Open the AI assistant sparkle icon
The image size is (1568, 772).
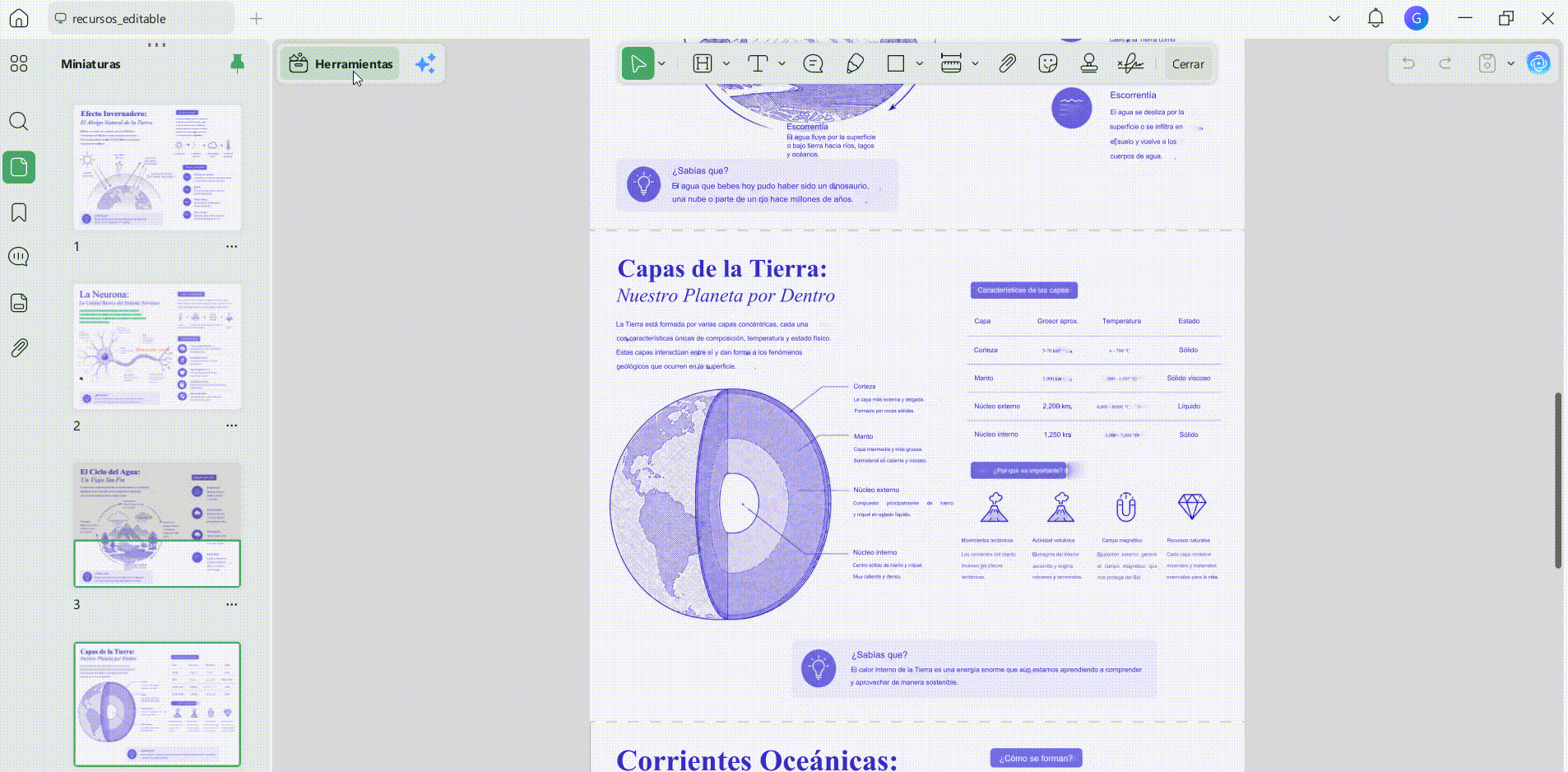click(x=425, y=63)
